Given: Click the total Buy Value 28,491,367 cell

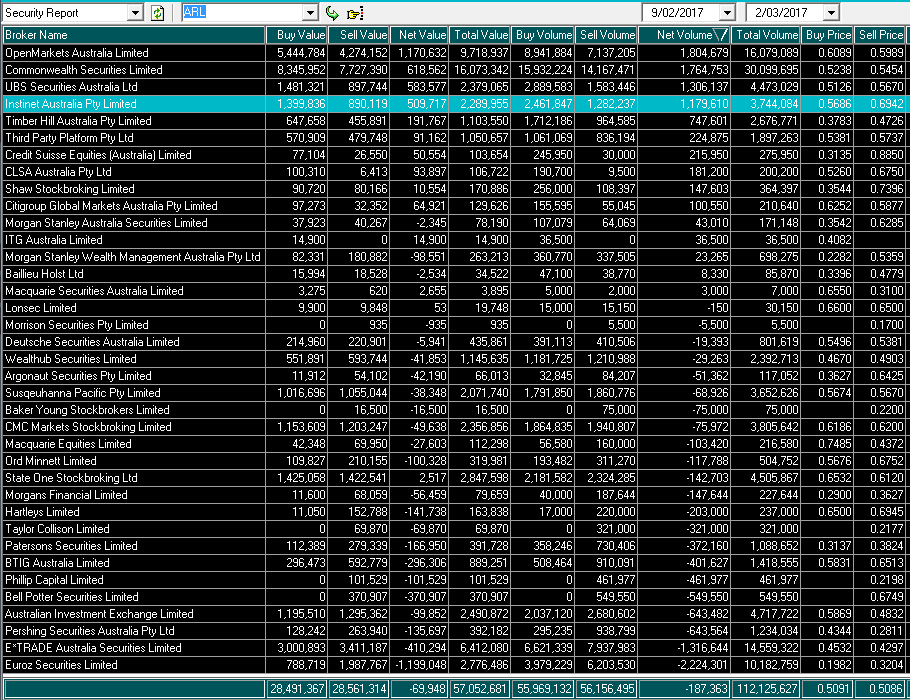Looking at the screenshot, I should (x=297, y=689).
